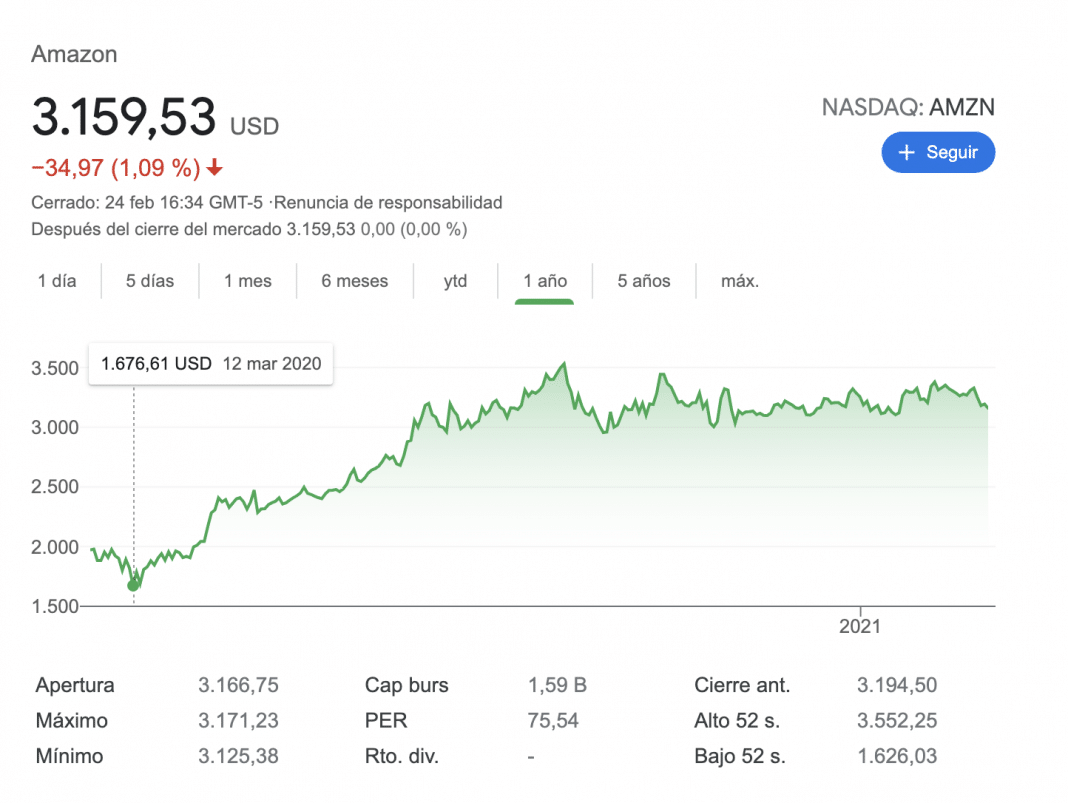Switch to the "ytd" chart view
The height and width of the screenshot is (803, 1068).
(455, 281)
